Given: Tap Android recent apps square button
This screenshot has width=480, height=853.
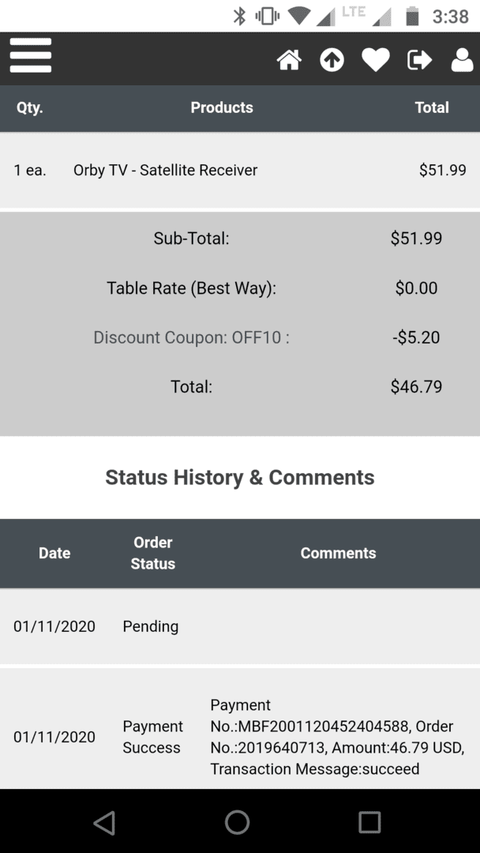Looking at the screenshot, I should (370, 822).
